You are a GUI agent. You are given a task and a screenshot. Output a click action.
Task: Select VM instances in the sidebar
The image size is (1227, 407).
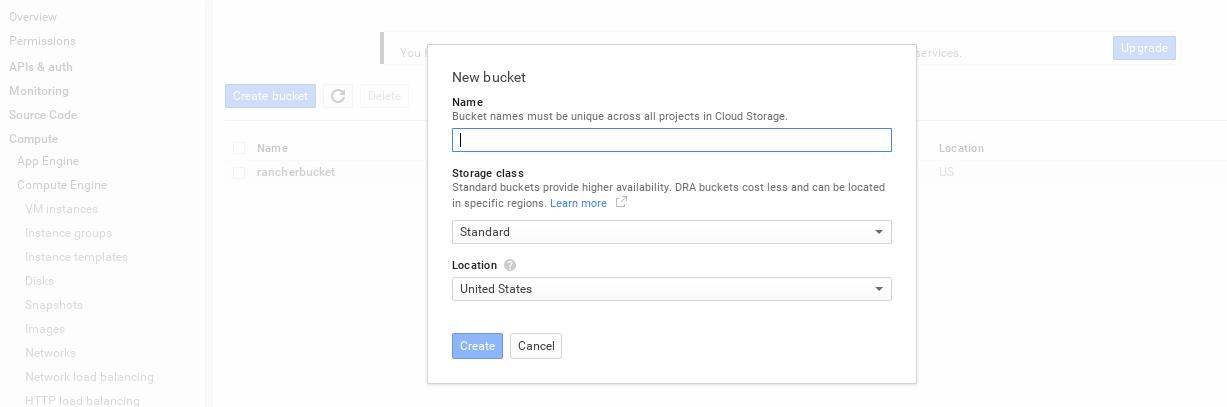(61, 209)
